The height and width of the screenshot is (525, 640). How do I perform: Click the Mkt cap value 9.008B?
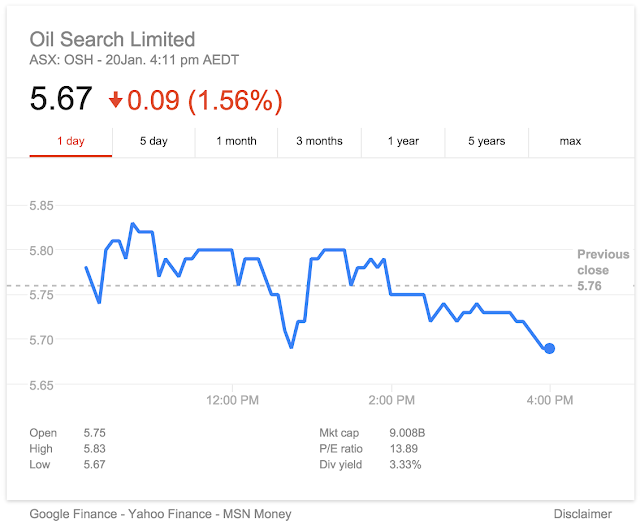[x=407, y=433]
